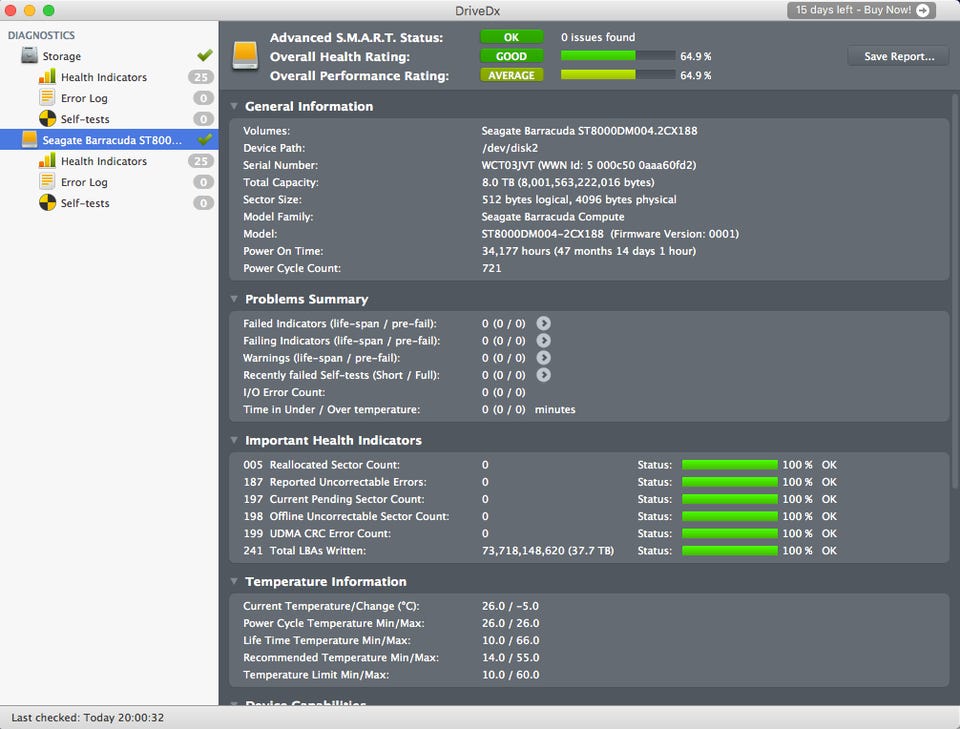Click the crash-test icon beside Storage Self-tests

pos(47,119)
